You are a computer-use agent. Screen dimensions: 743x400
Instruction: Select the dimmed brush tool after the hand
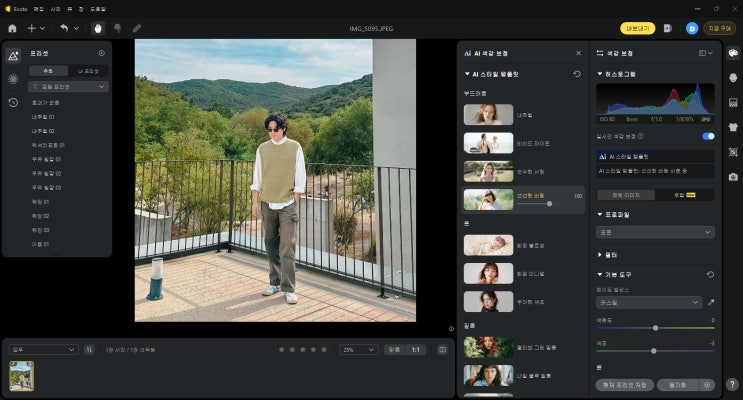coord(118,28)
